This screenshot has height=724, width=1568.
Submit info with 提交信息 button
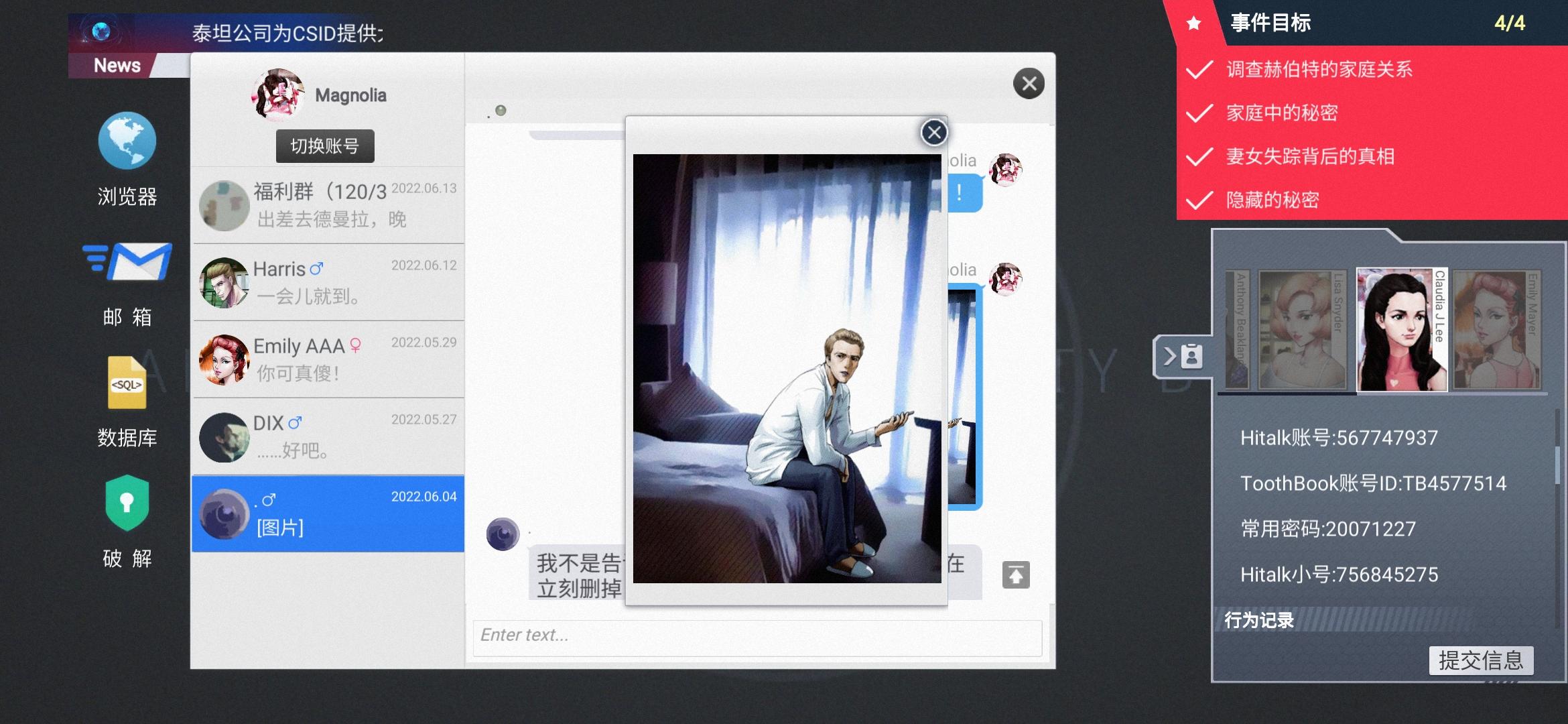[1481, 660]
